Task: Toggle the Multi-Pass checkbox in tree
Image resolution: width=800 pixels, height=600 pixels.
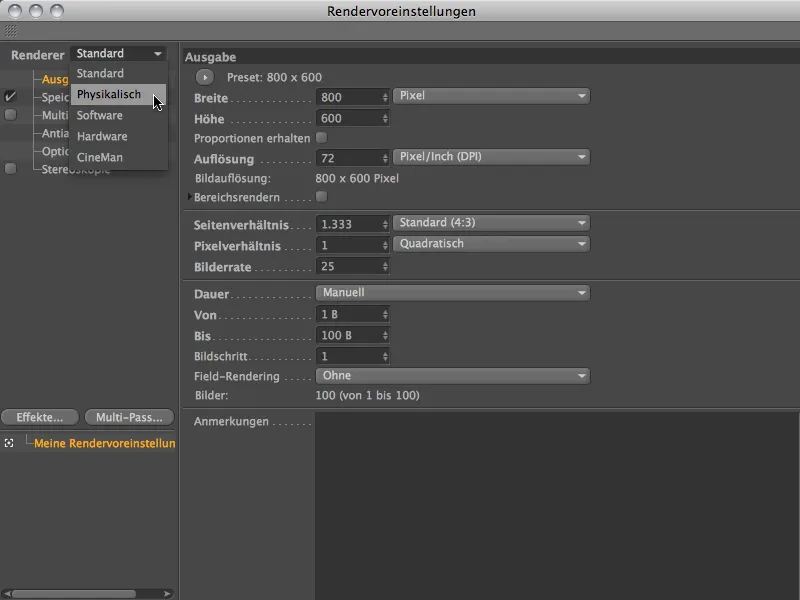Action: pyautogui.click(x=10, y=114)
